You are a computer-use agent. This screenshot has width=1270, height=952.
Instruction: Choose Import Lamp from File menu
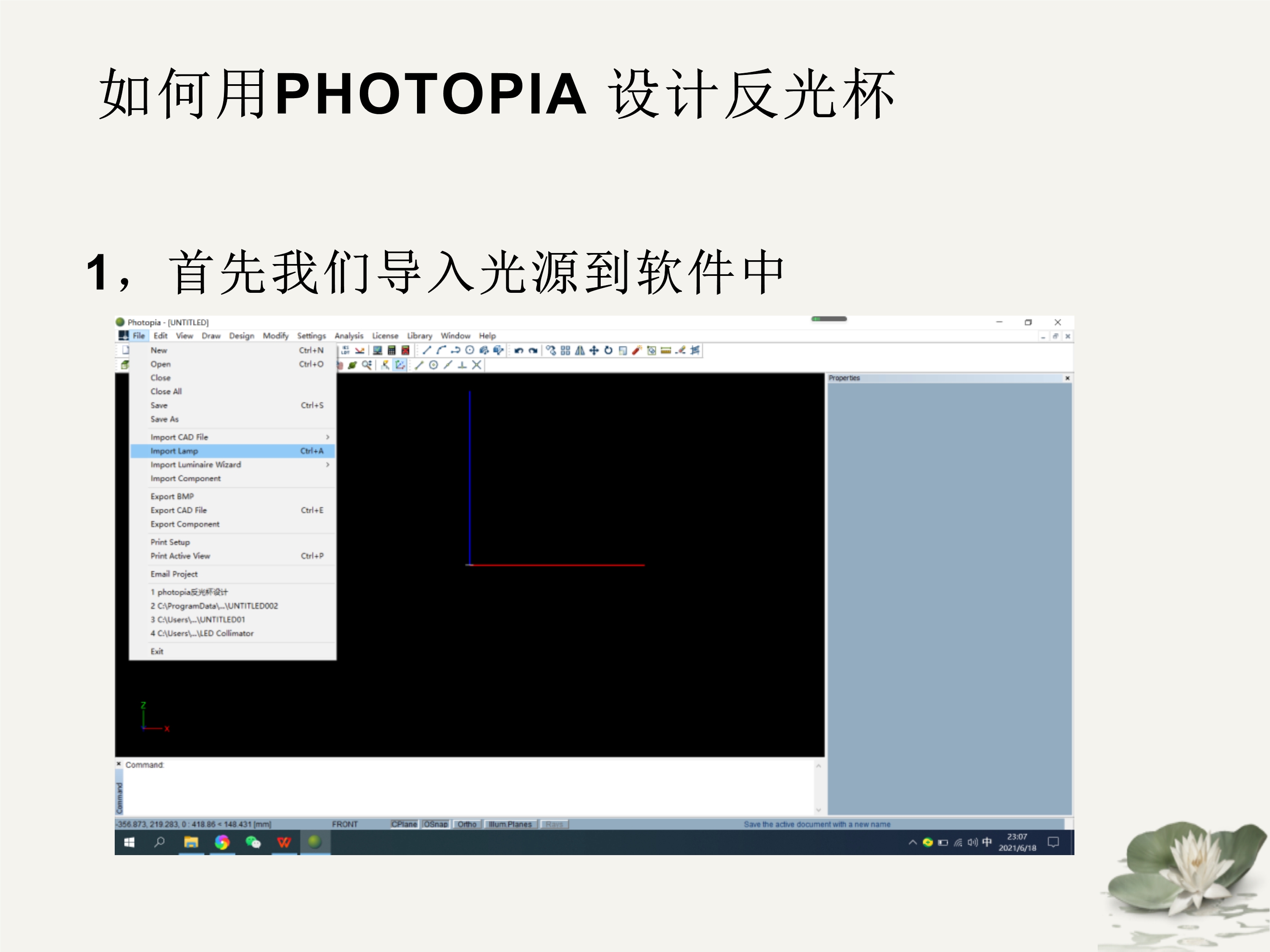click(174, 451)
